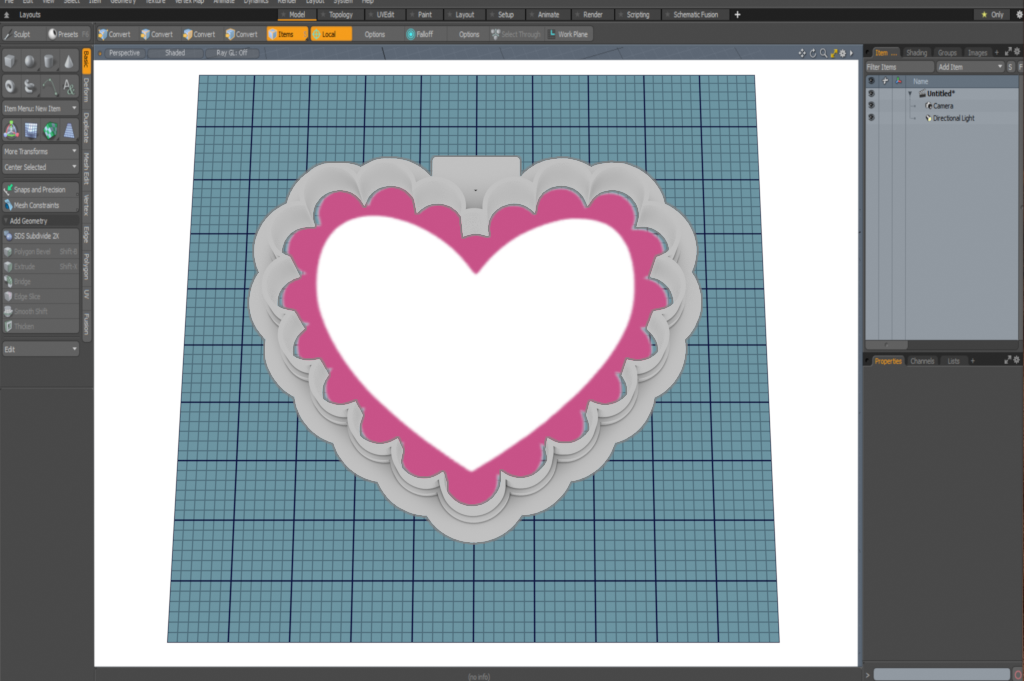Viewport: 1024px width, 681px height.
Task: Hide the Directional Light item
Action: coord(871,118)
